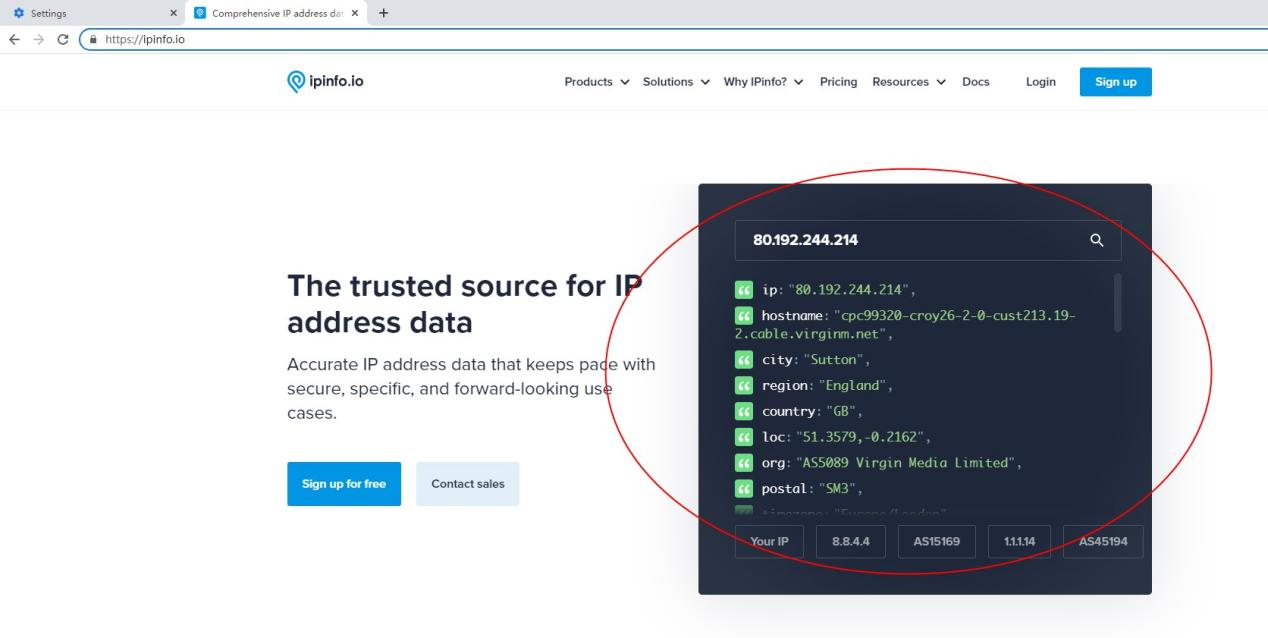The width and height of the screenshot is (1268, 638).
Task: Open the Docs page
Action: [976, 82]
